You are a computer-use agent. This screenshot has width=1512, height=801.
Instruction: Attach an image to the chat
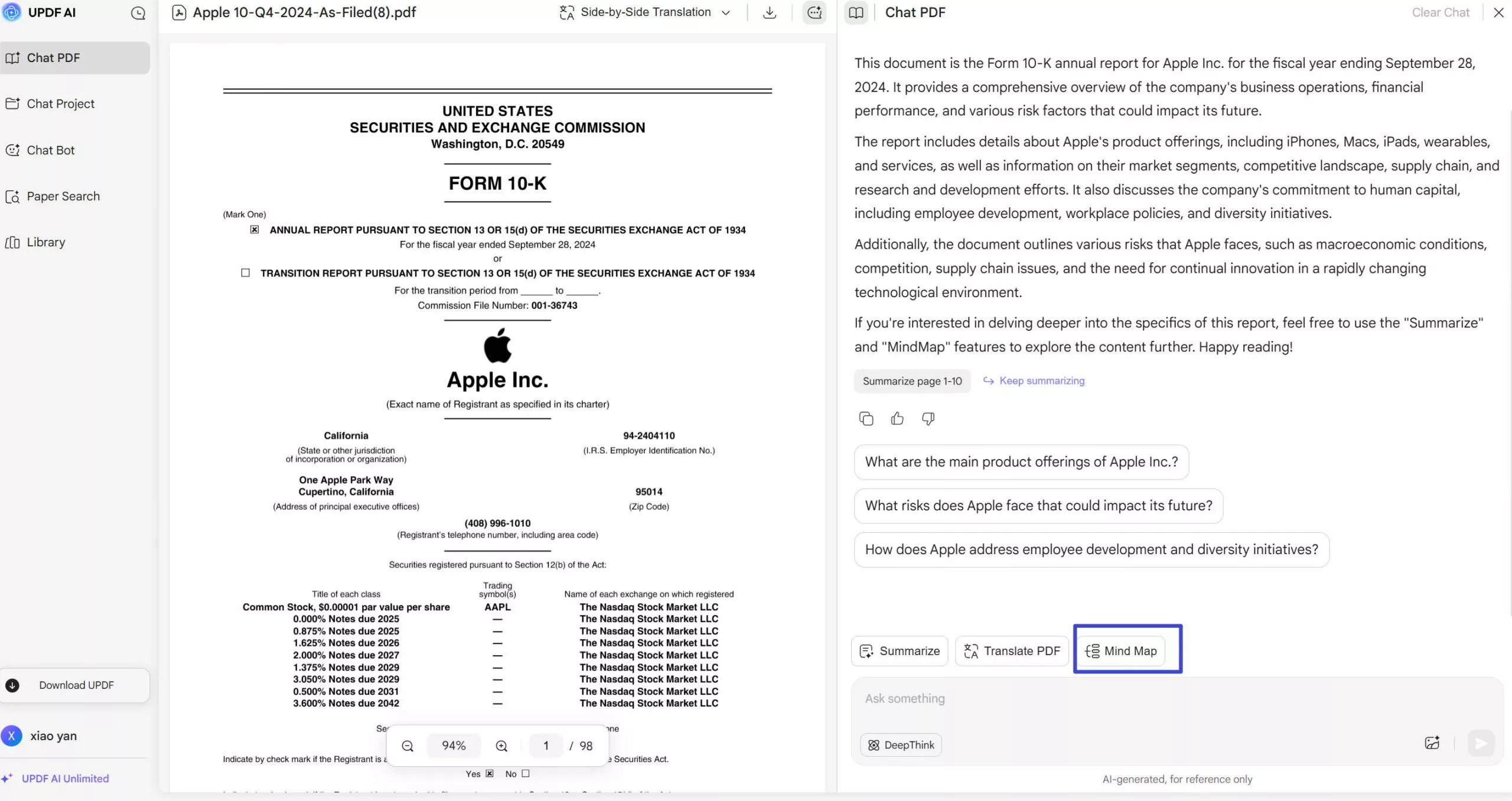coord(1432,743)
